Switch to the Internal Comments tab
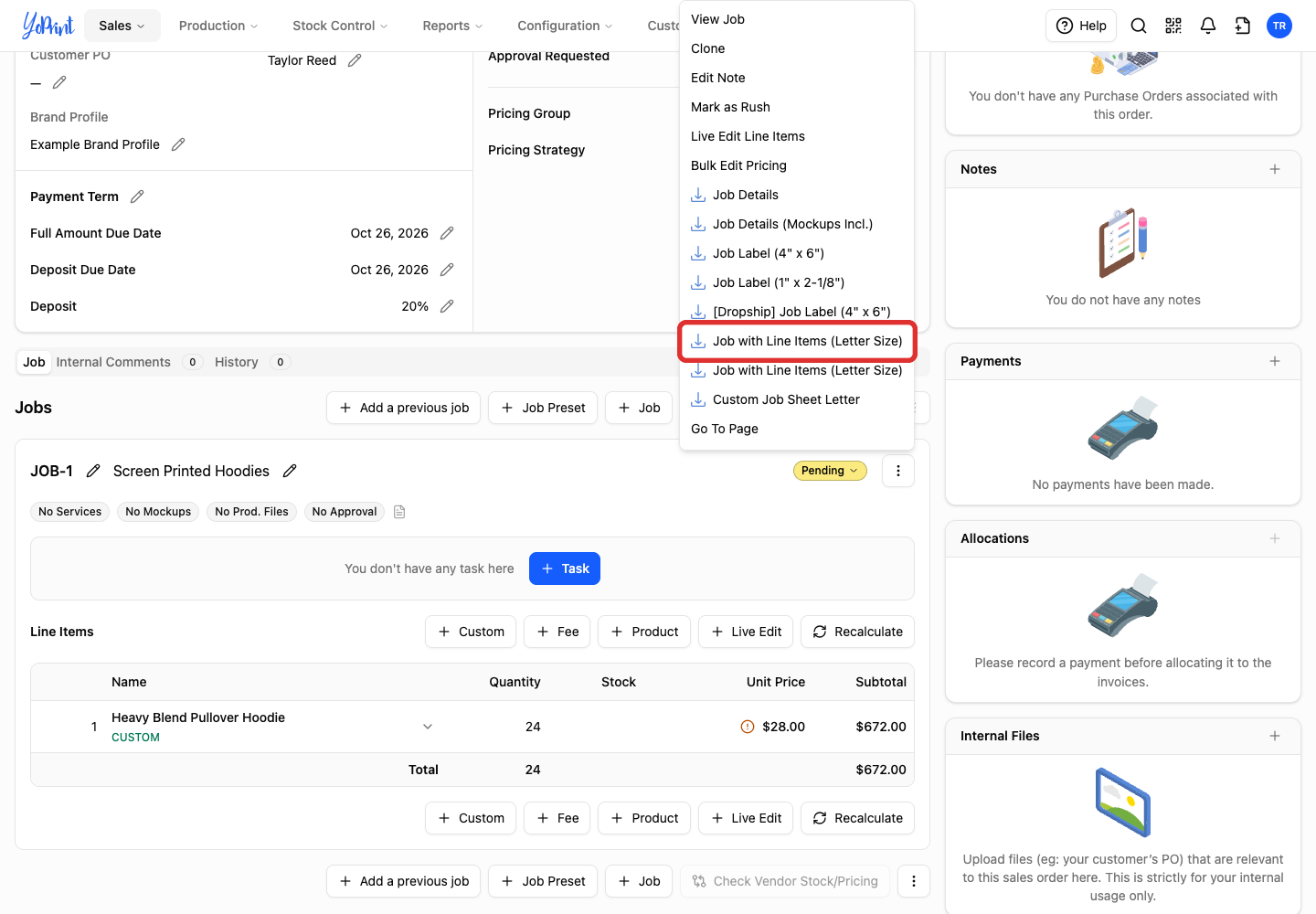Image resolution: width=1316 pixels, height=914 pixels. (128, 362)
